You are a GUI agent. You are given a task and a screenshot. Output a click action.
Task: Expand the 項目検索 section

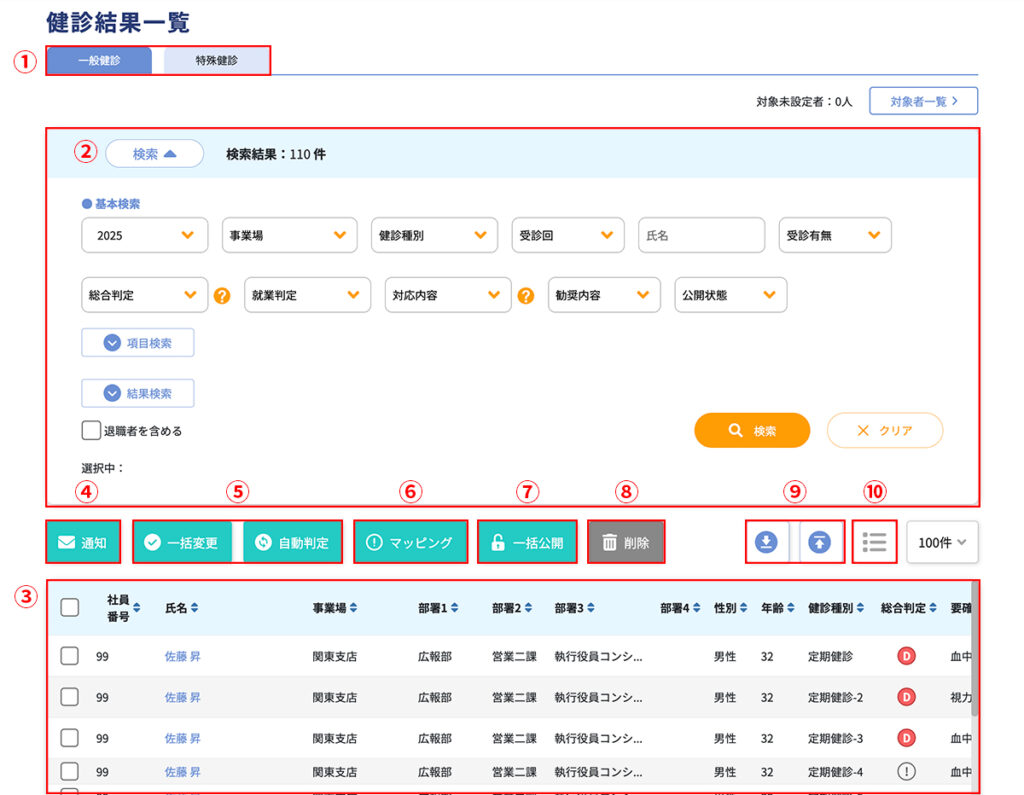[138, 343]
